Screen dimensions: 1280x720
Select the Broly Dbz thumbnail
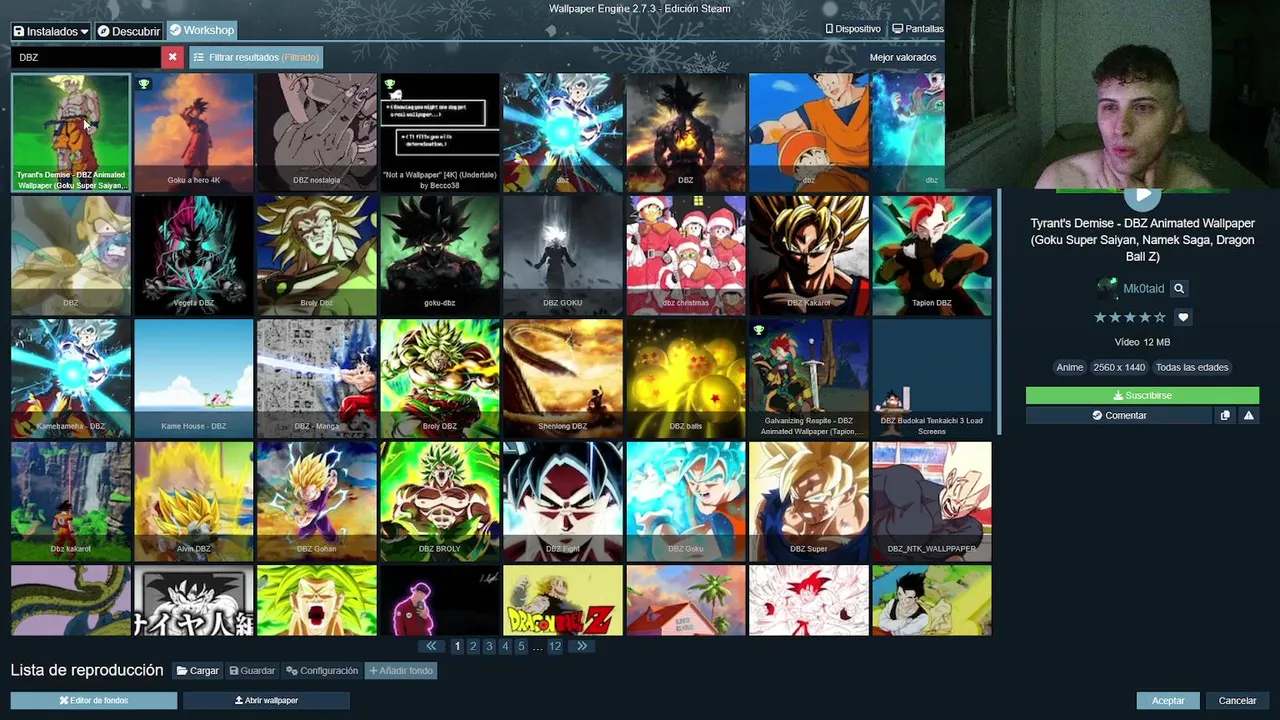[x=317, y=255]
